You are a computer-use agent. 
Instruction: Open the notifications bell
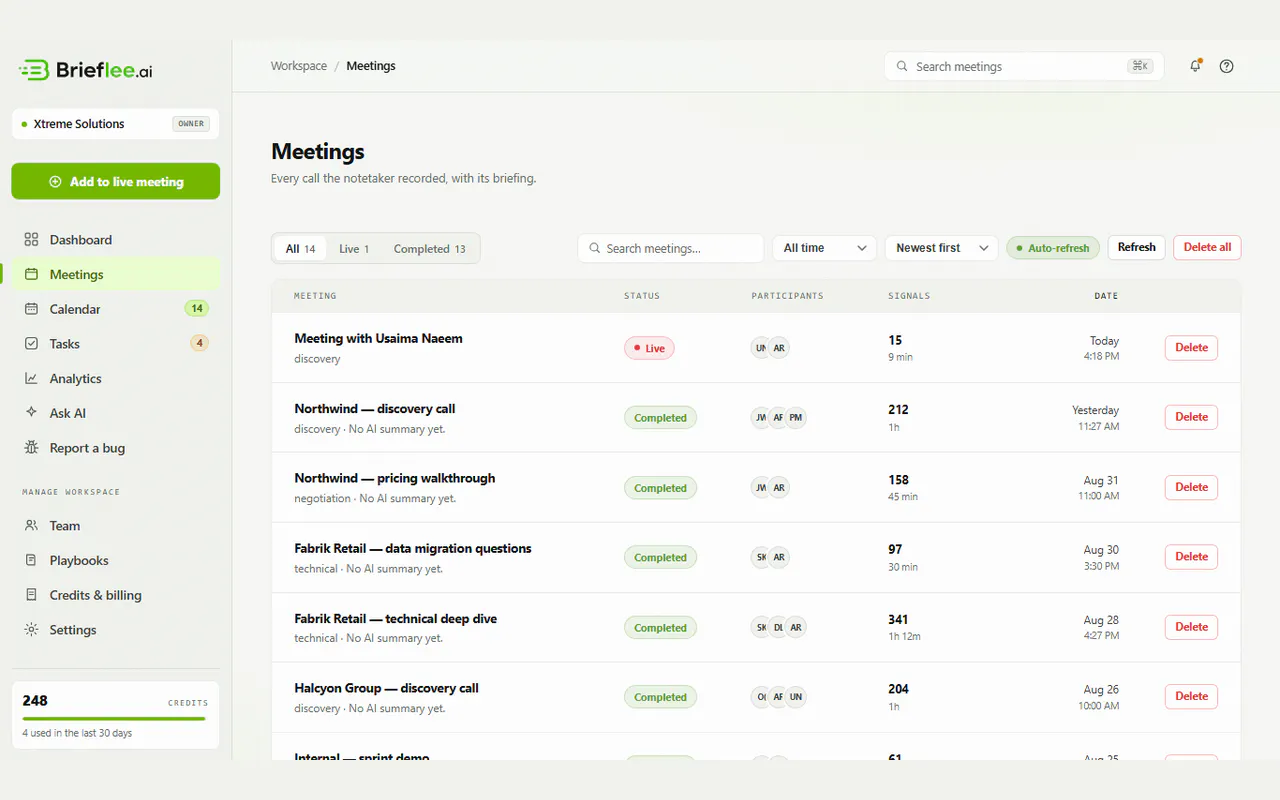coord(1195,66)
